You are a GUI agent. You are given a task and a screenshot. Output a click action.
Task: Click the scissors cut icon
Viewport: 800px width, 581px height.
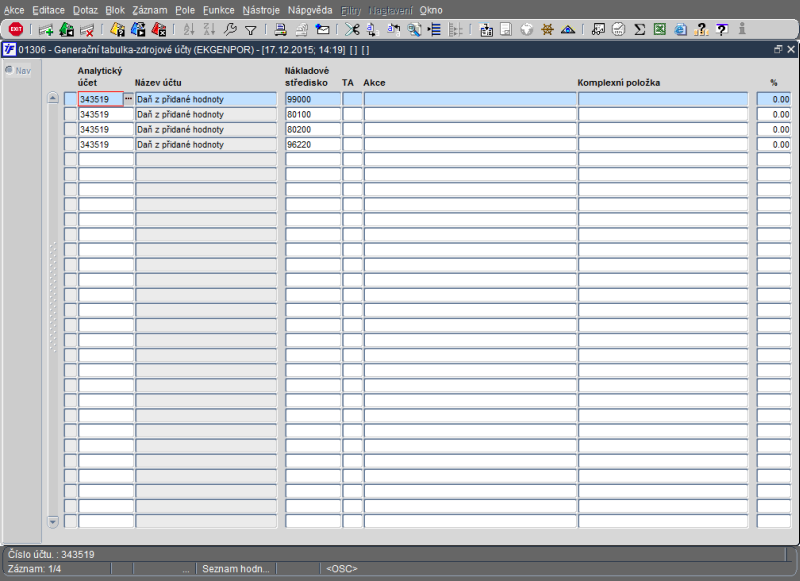coord(352,30)
